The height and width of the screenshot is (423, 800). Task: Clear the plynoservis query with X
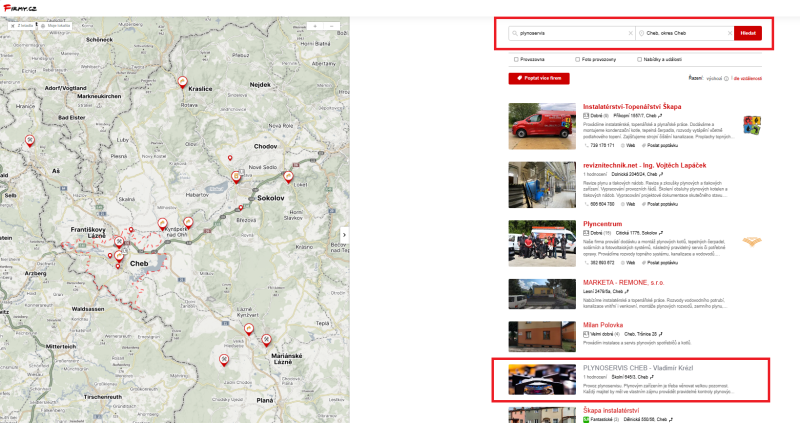tap(631, 33)
